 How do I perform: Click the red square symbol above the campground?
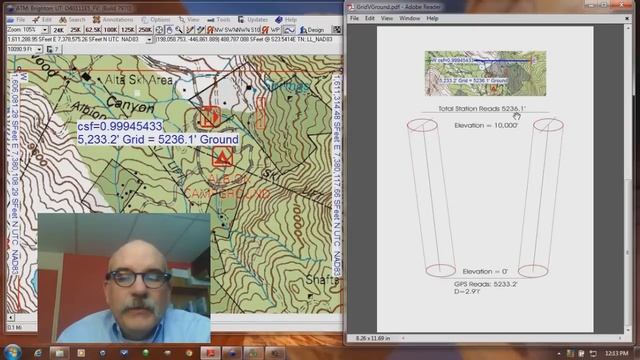point(210,116)
